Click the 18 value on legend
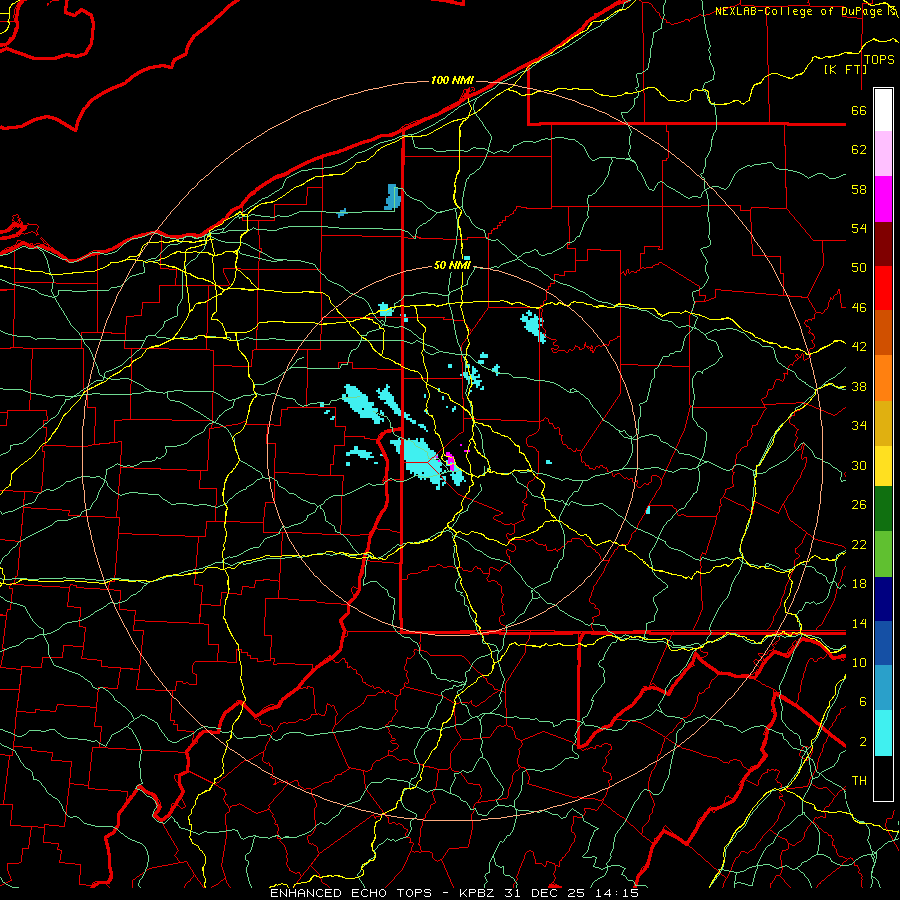 click(x=859, y=584)
